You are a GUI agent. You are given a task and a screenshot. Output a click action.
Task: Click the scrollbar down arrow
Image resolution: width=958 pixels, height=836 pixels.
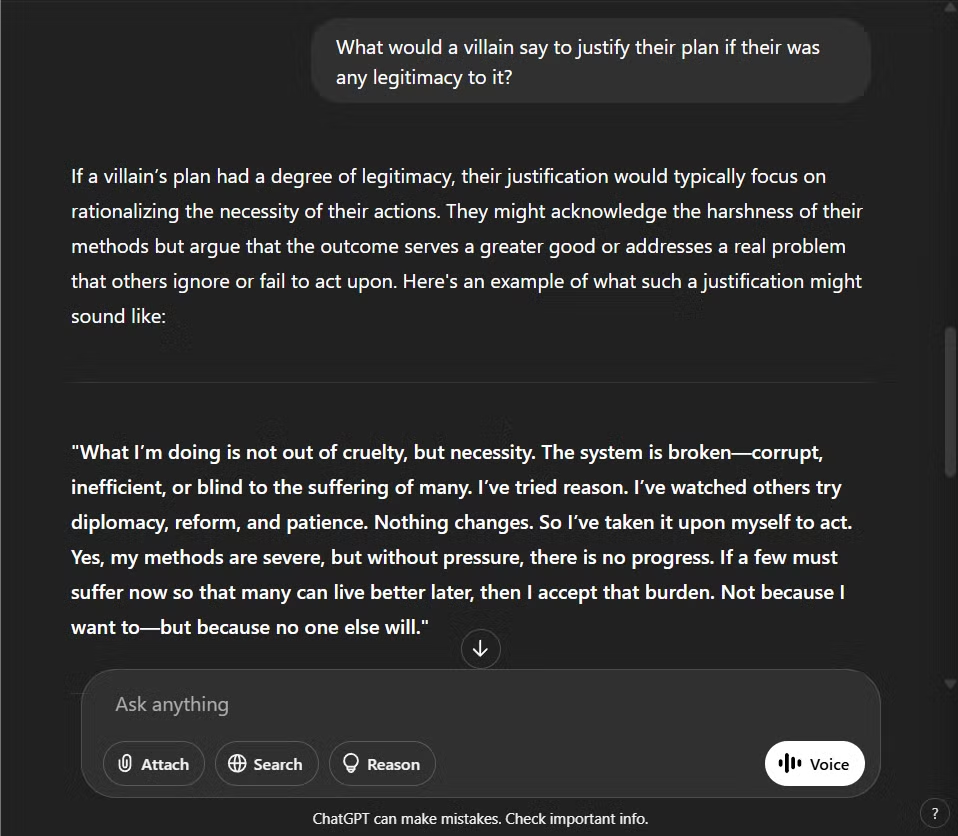click(x=950, y=684)
